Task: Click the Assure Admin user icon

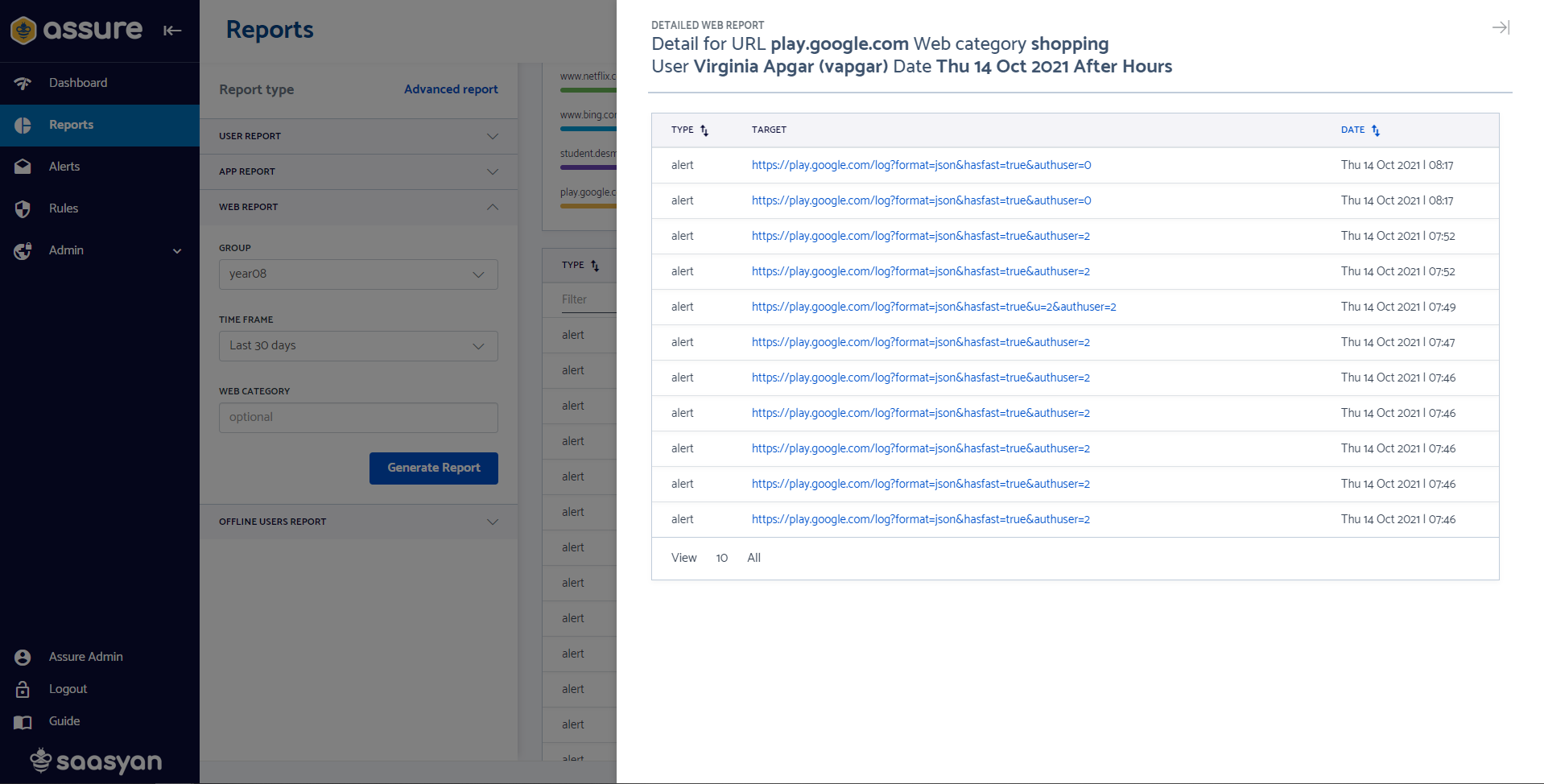Action: (23, 656)
